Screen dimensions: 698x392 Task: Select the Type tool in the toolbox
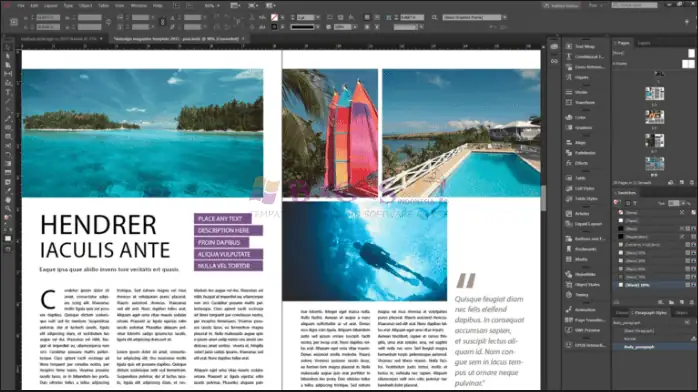coord(8,92)
